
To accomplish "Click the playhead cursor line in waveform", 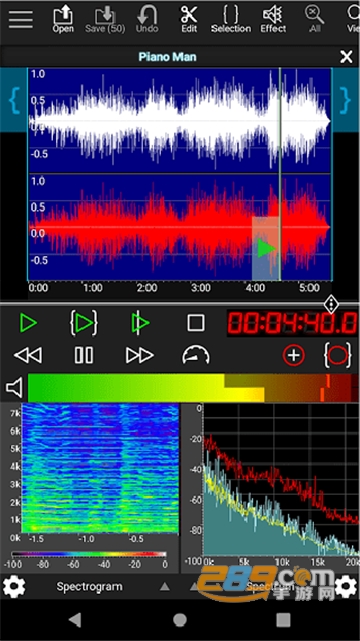I will tap(280, 174).
